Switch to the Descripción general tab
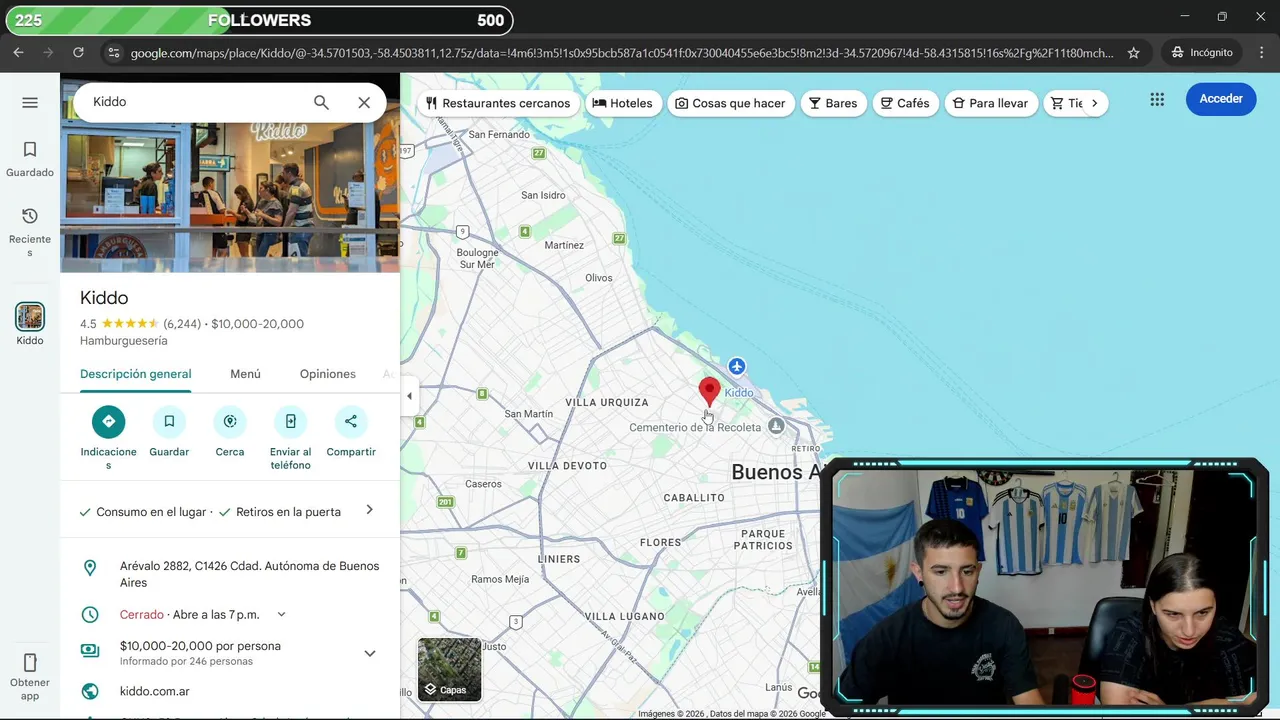The height and width of the screenshot is (720, 1280). [136, 374]
